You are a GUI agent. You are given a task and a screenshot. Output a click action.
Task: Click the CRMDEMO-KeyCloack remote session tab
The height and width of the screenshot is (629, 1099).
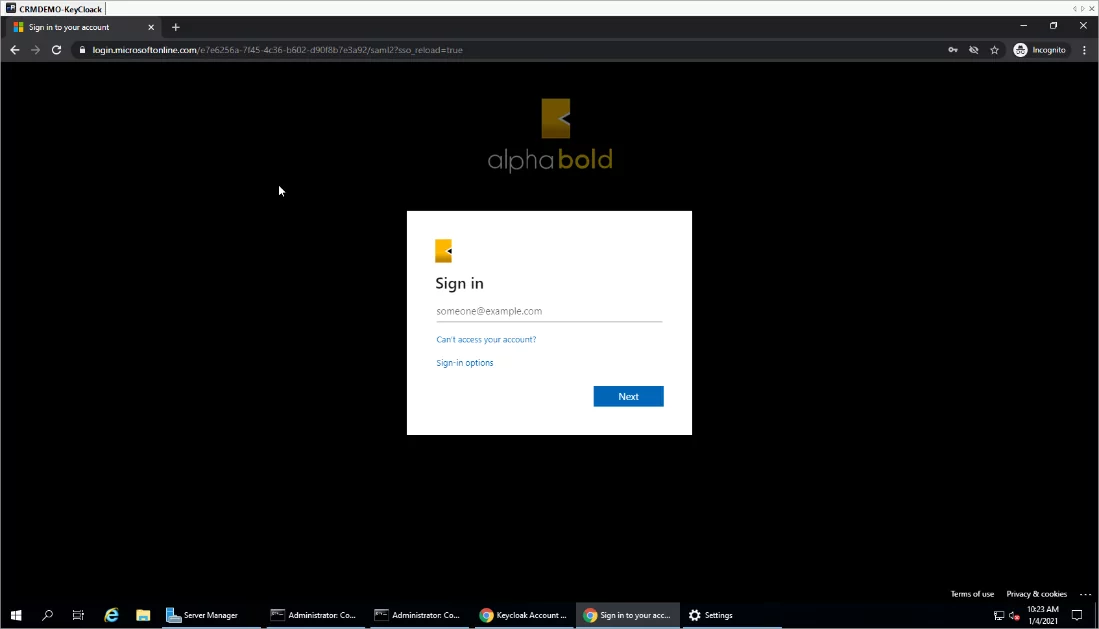pyautogui.click(x=54, y=8)
